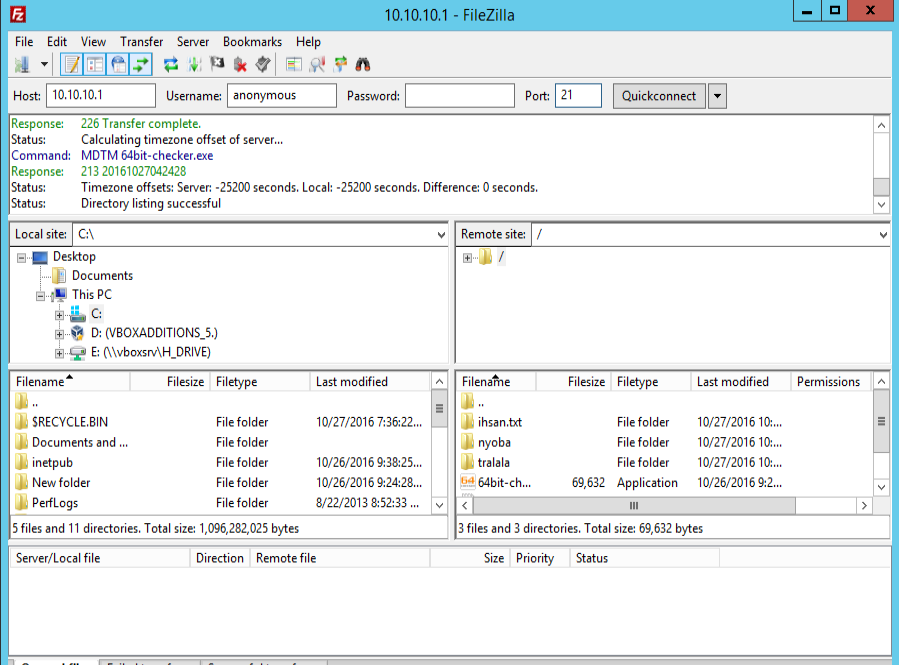Click the D: VirtualBox drive icon

pyautogui.click(x=77, y=333)
